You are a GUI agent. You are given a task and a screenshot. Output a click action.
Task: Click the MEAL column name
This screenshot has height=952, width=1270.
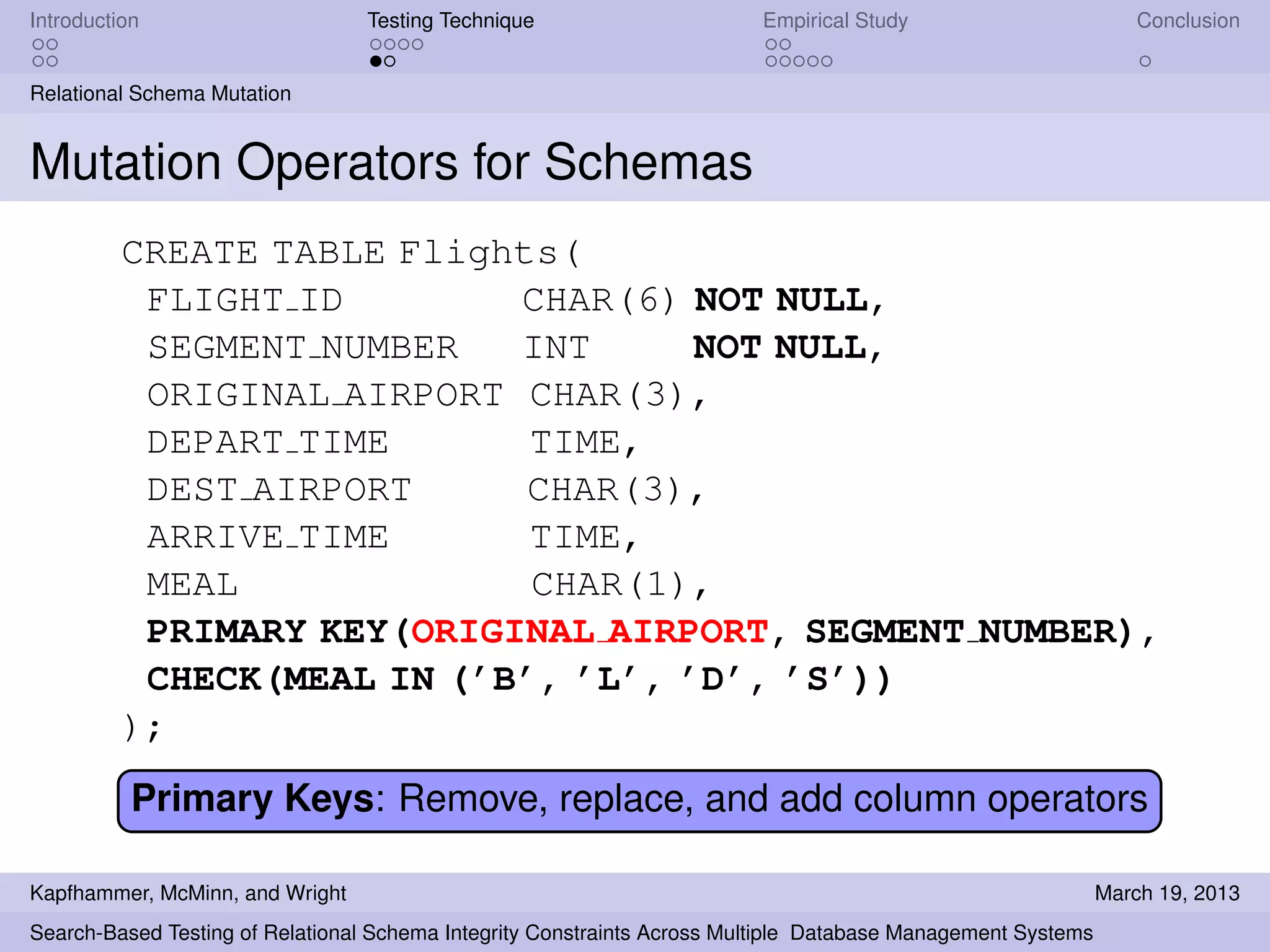(192, 585)
